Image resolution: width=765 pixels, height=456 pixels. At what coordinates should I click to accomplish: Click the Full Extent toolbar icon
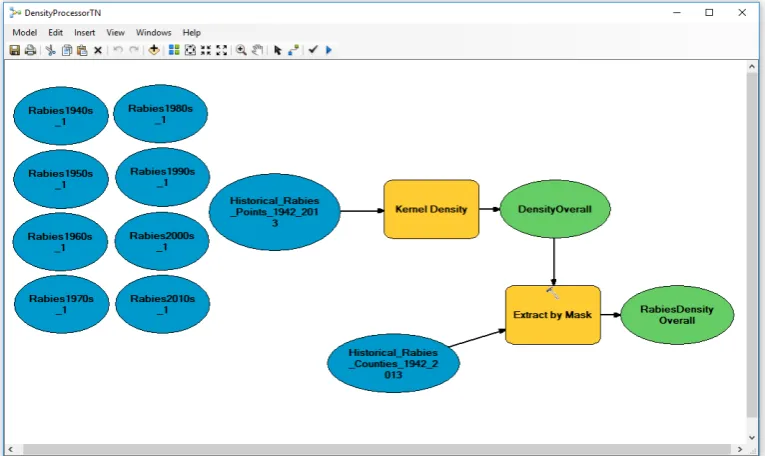[x=190, y=50]
